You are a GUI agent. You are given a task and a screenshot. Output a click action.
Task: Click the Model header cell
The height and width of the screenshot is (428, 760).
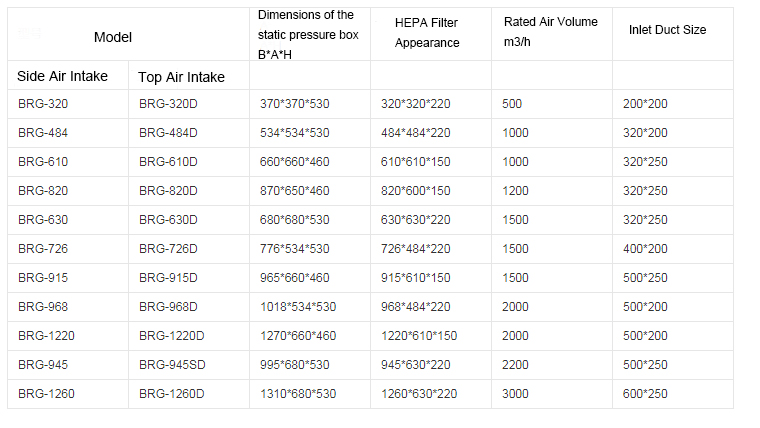point(113,37)
